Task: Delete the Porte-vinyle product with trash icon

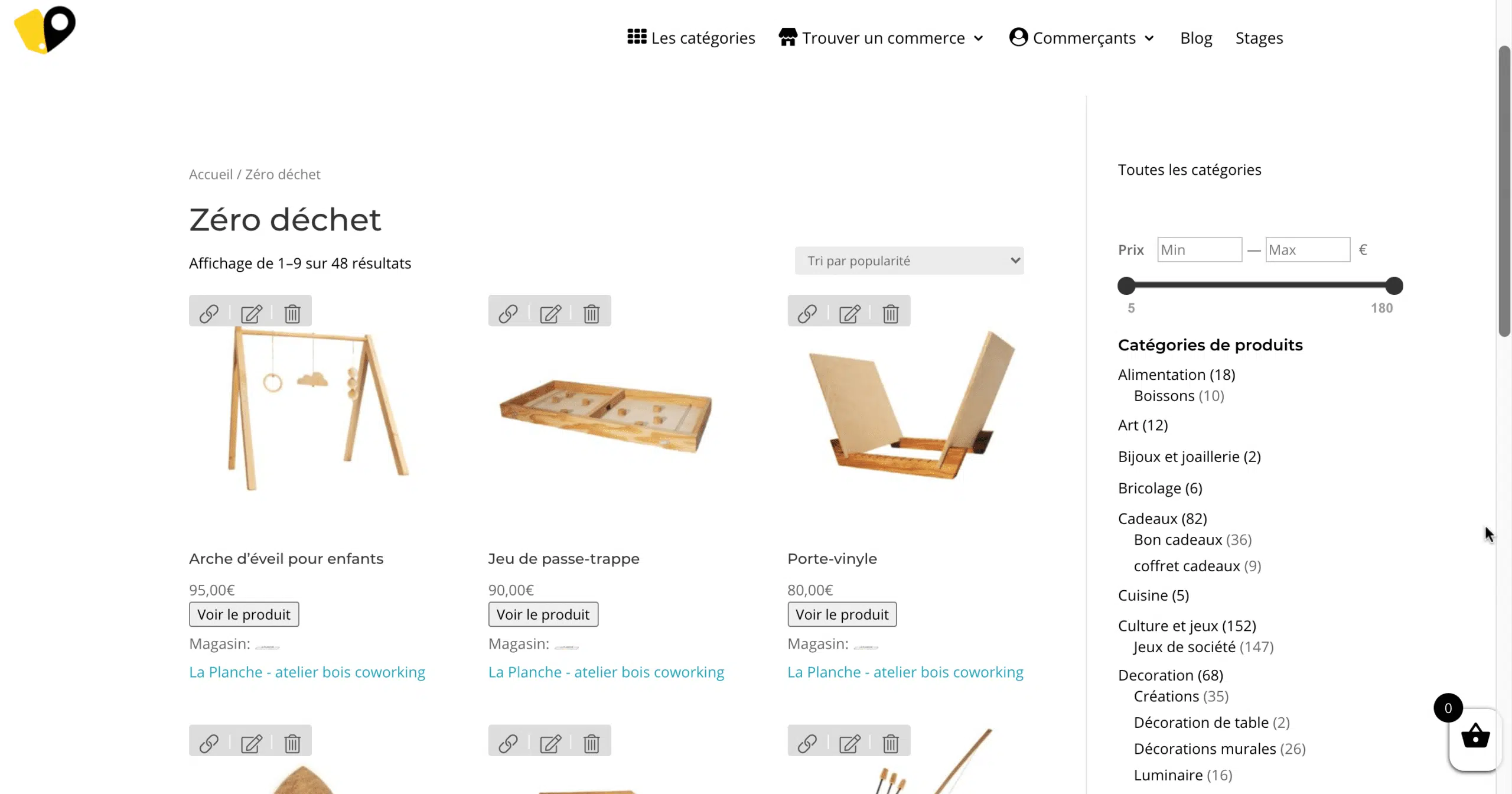Action: 891,313
